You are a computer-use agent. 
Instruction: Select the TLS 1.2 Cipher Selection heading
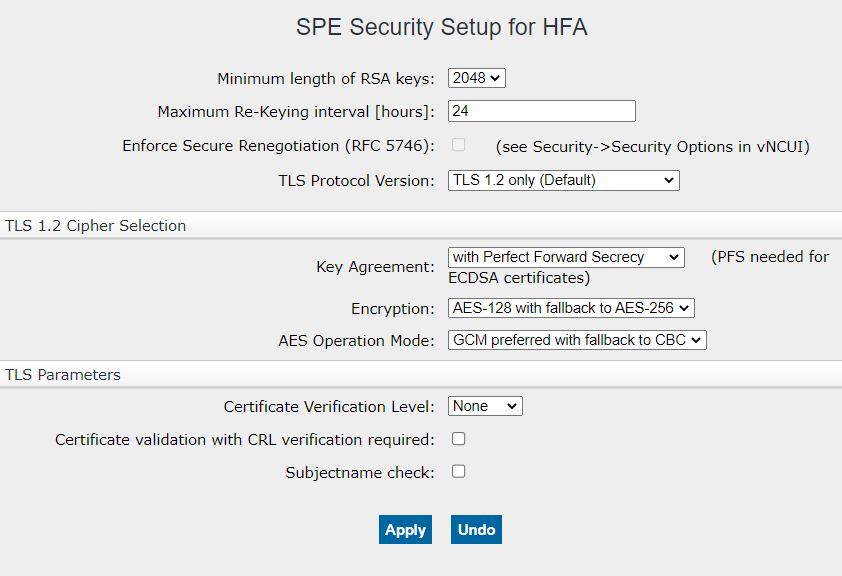point(96,226)
